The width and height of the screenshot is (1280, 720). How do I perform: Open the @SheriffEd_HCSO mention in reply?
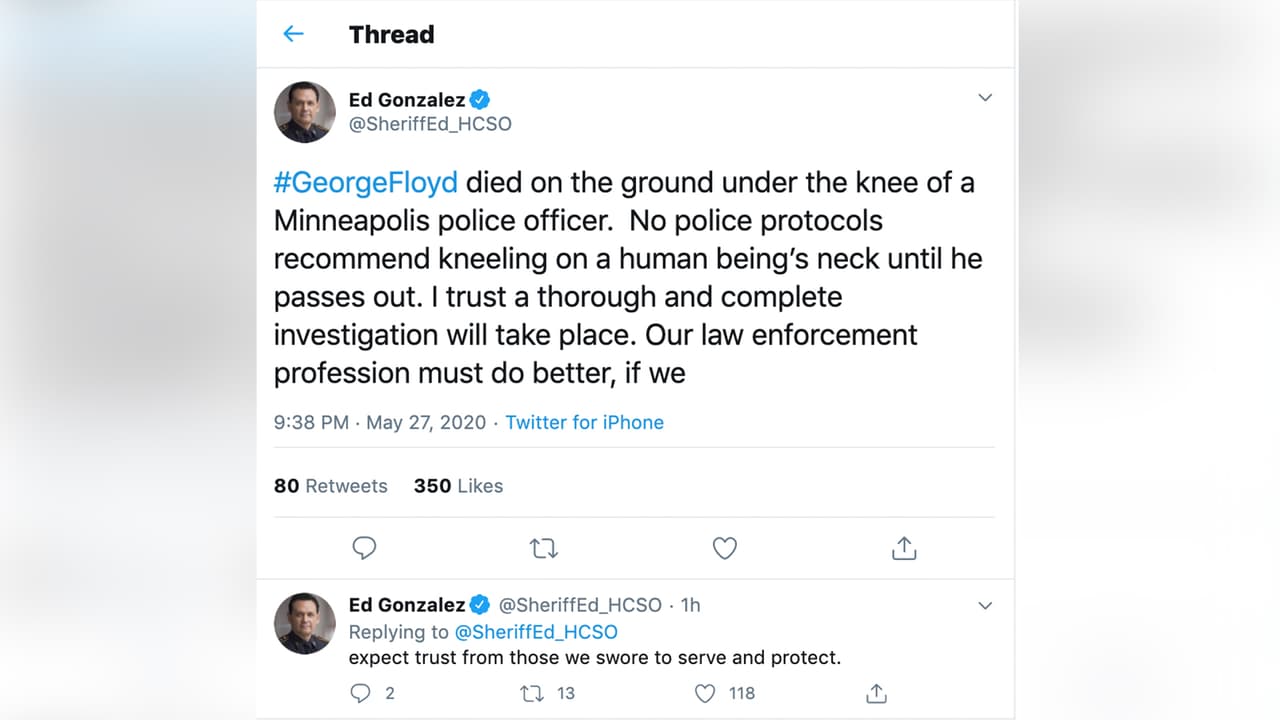click(536, 632)
